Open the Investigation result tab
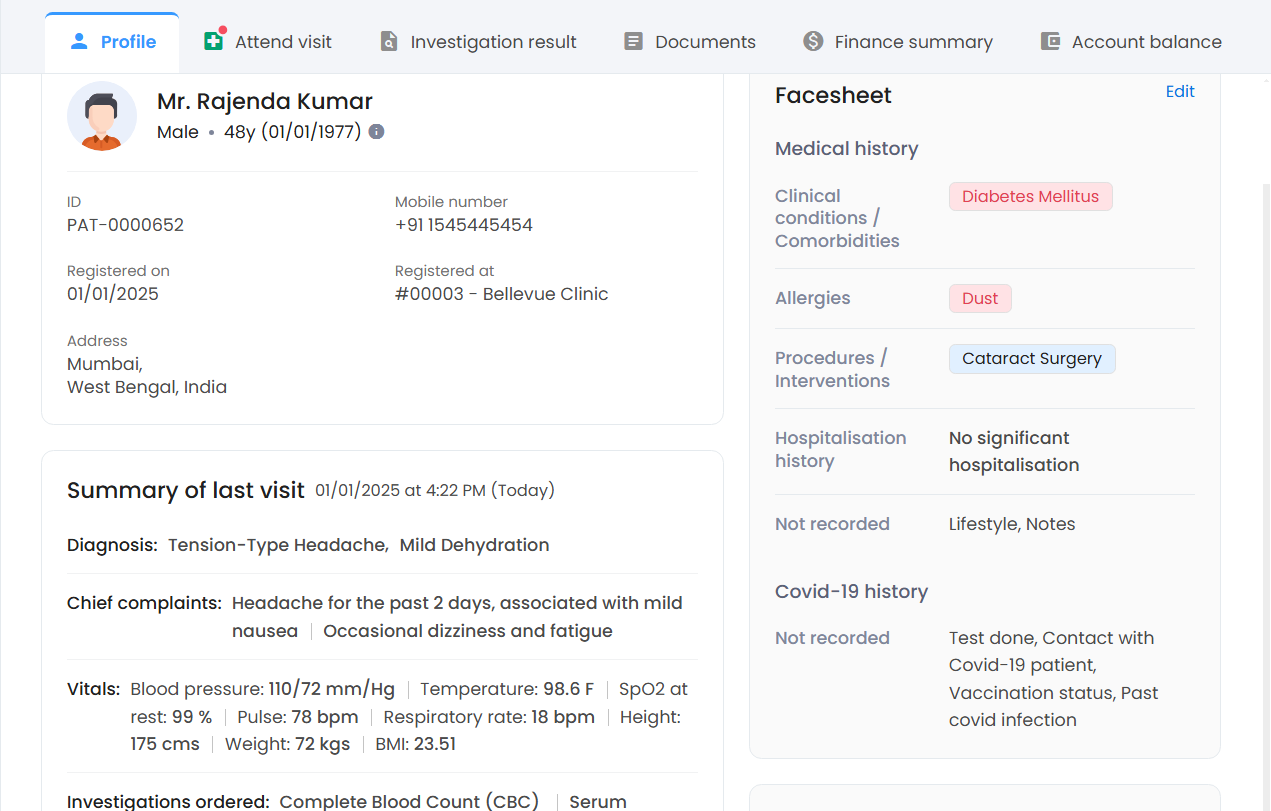Screen dimensions: 1271x811 [x=493, y=42]
